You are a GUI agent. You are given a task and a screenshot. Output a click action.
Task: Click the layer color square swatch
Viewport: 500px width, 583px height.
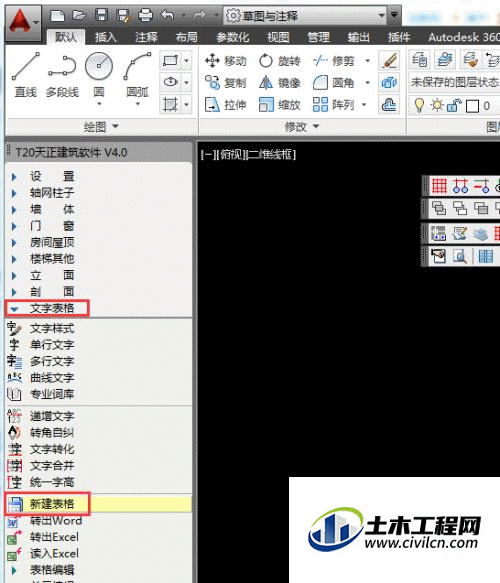pyautogui.click(x=472, y=106)
